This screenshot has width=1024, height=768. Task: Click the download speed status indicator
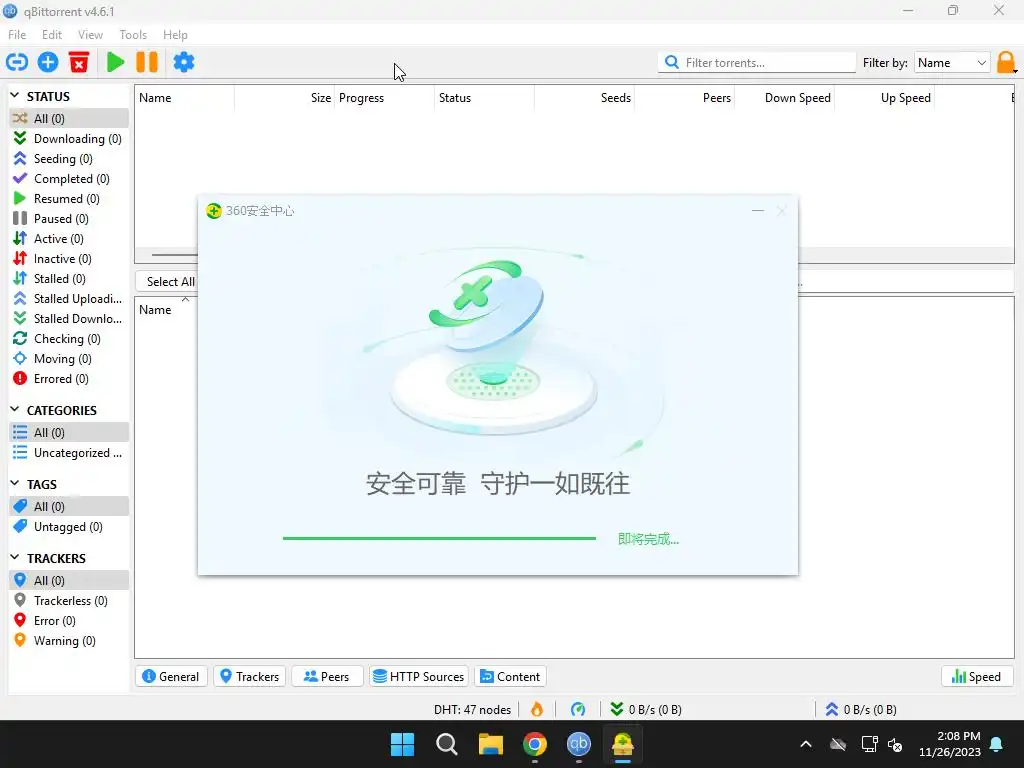(646, 709)
